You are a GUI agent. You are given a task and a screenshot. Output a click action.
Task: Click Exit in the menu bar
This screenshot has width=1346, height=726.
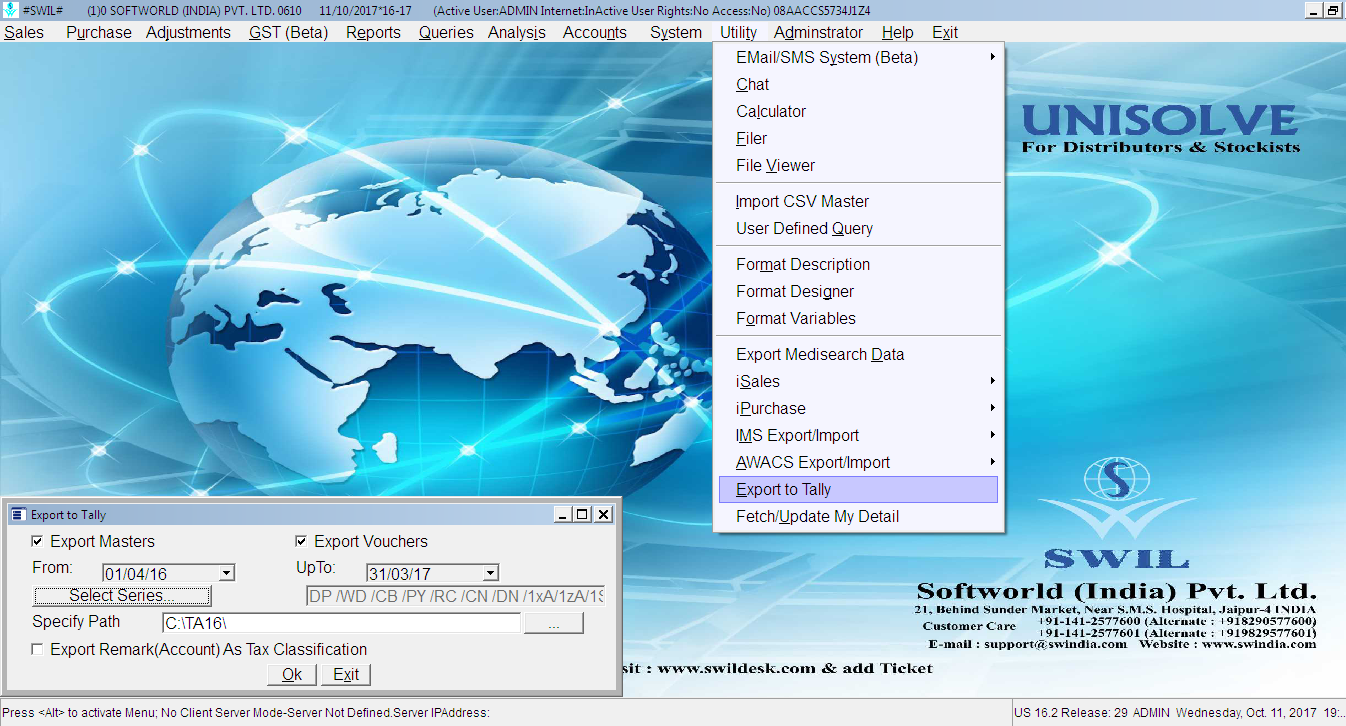point(945,32)
